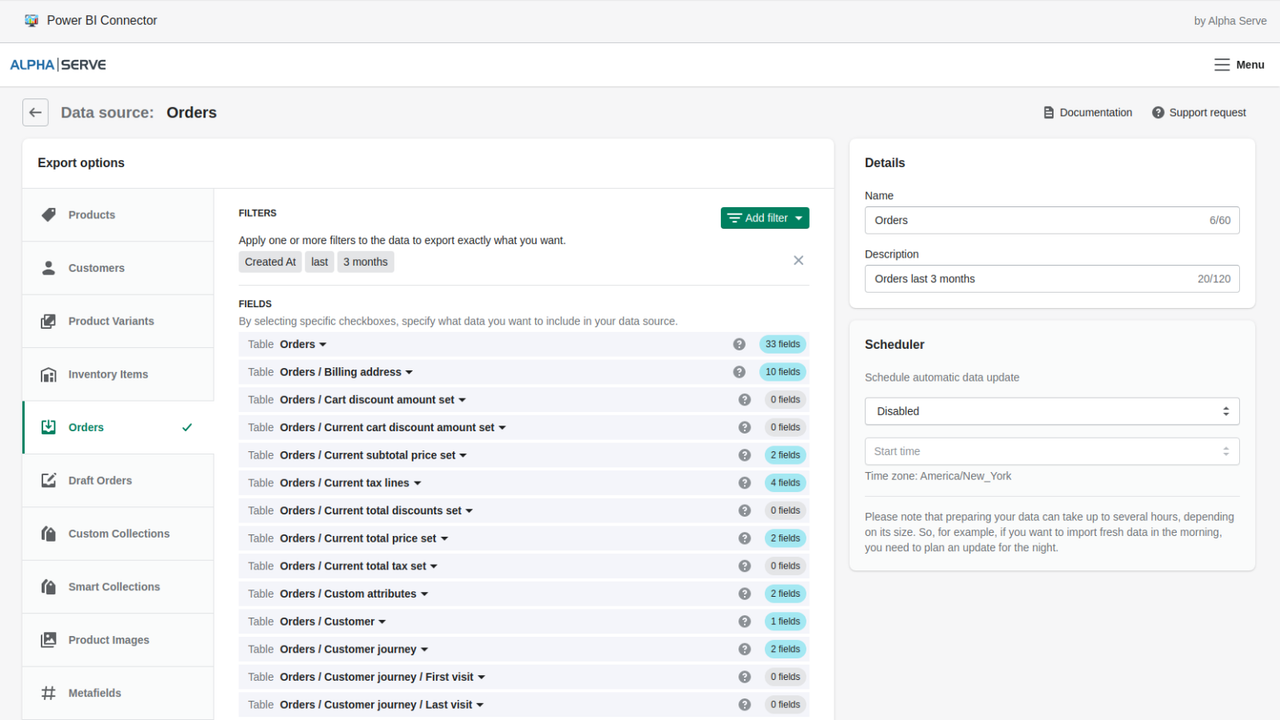The image size is (1280, 720).
Task: Click the Description input field
Action: pos(1052,279)
